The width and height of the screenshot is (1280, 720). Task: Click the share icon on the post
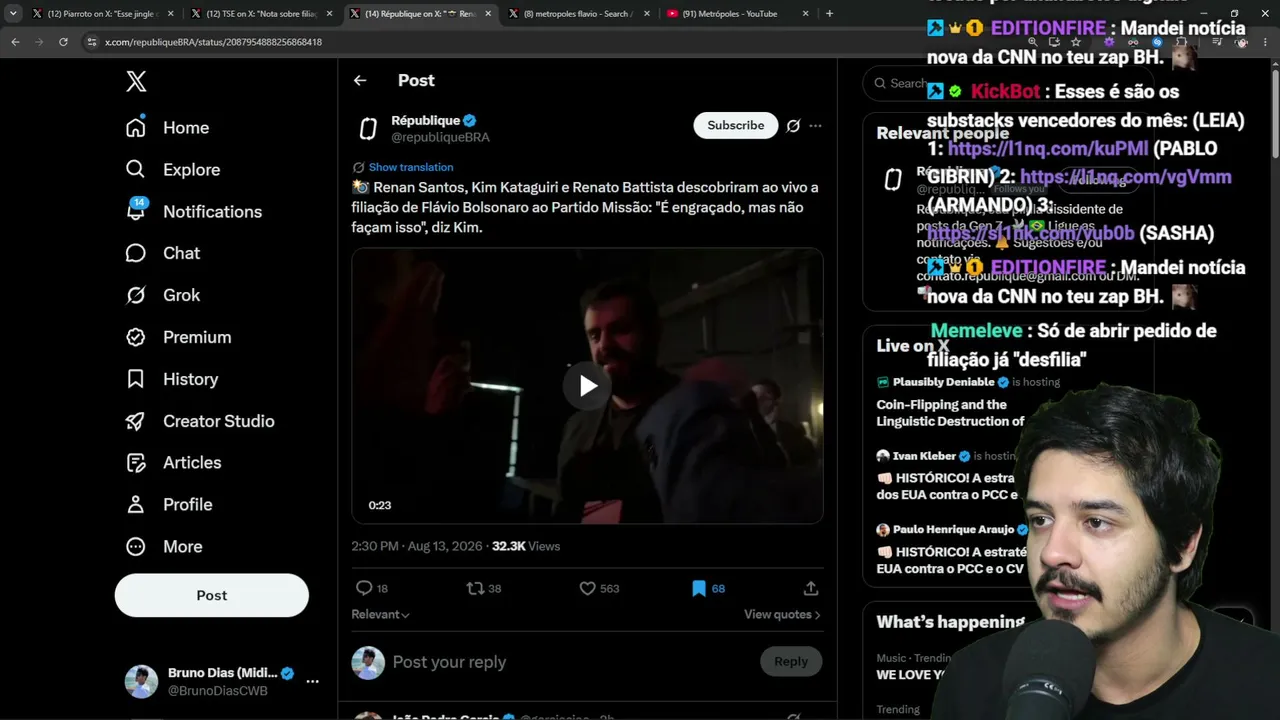coord(811,588)
